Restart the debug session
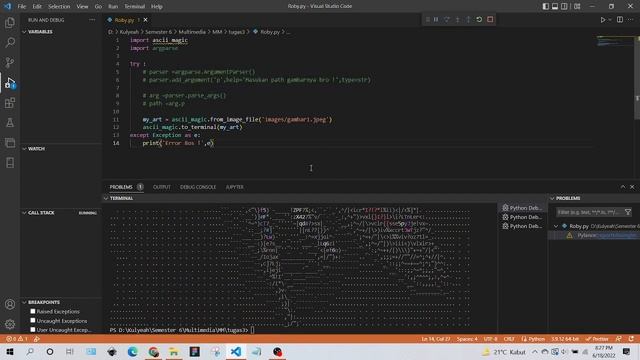This screenshot has width=640, height=360. coord(479,20)
